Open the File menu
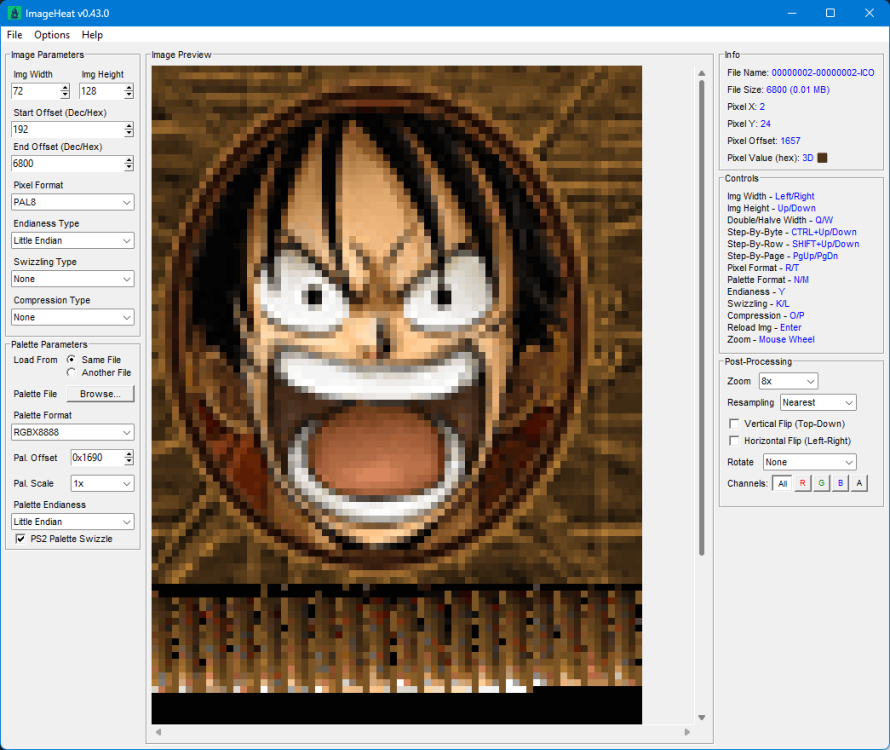 14,35
